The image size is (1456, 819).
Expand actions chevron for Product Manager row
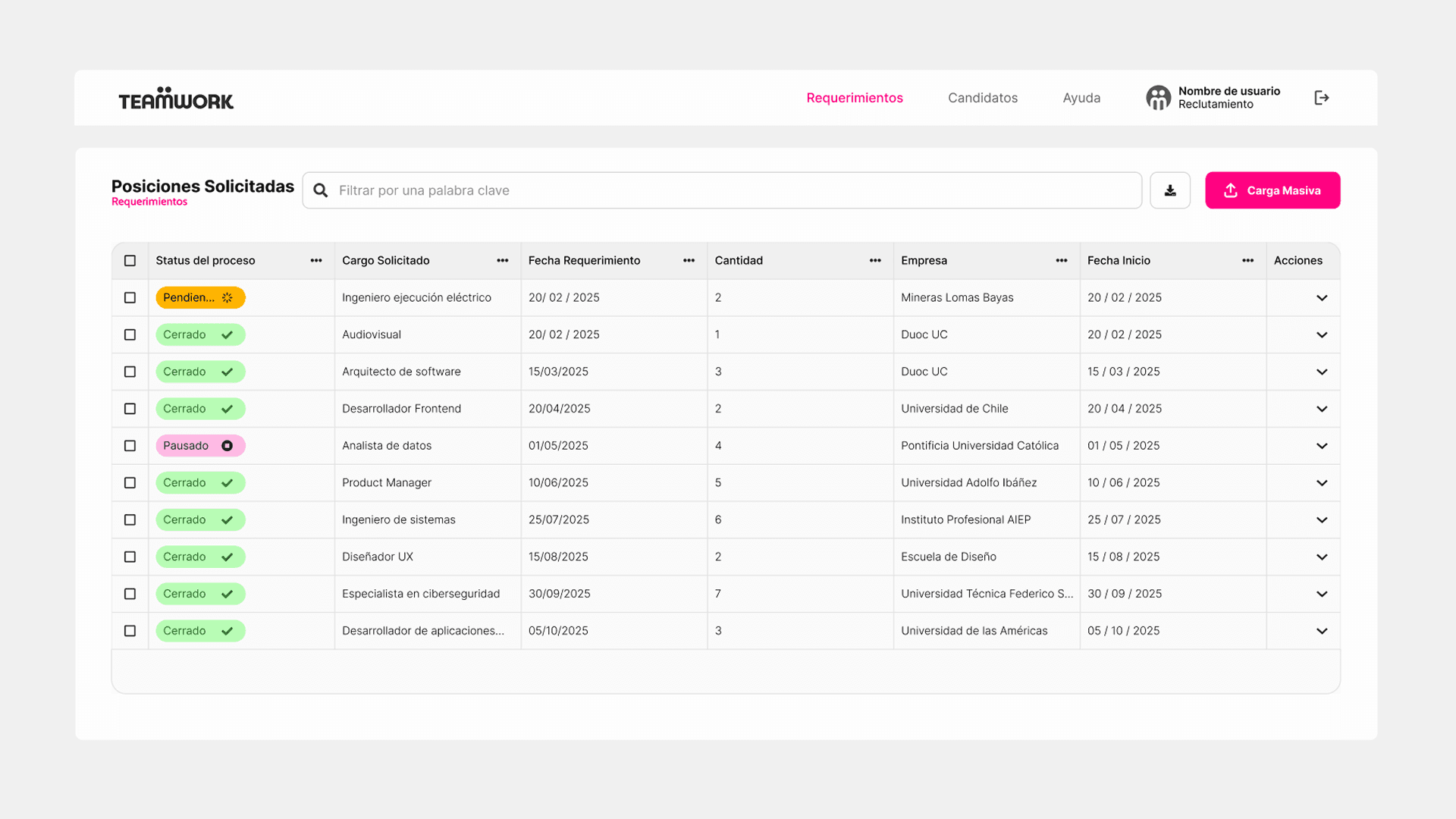click(x=1322, y=483)
